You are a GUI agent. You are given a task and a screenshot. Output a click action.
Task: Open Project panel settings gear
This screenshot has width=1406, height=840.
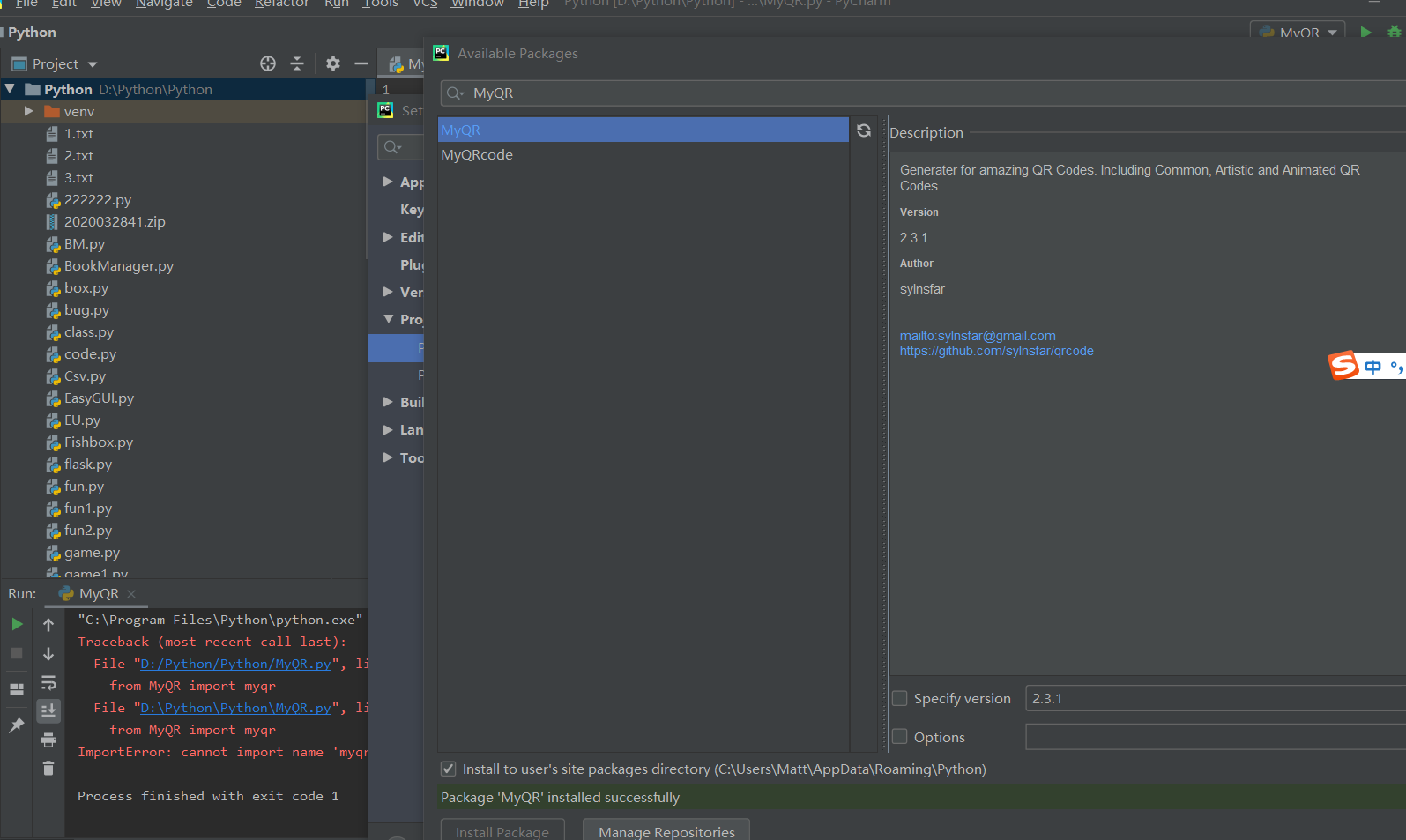[x=332, y=63]
